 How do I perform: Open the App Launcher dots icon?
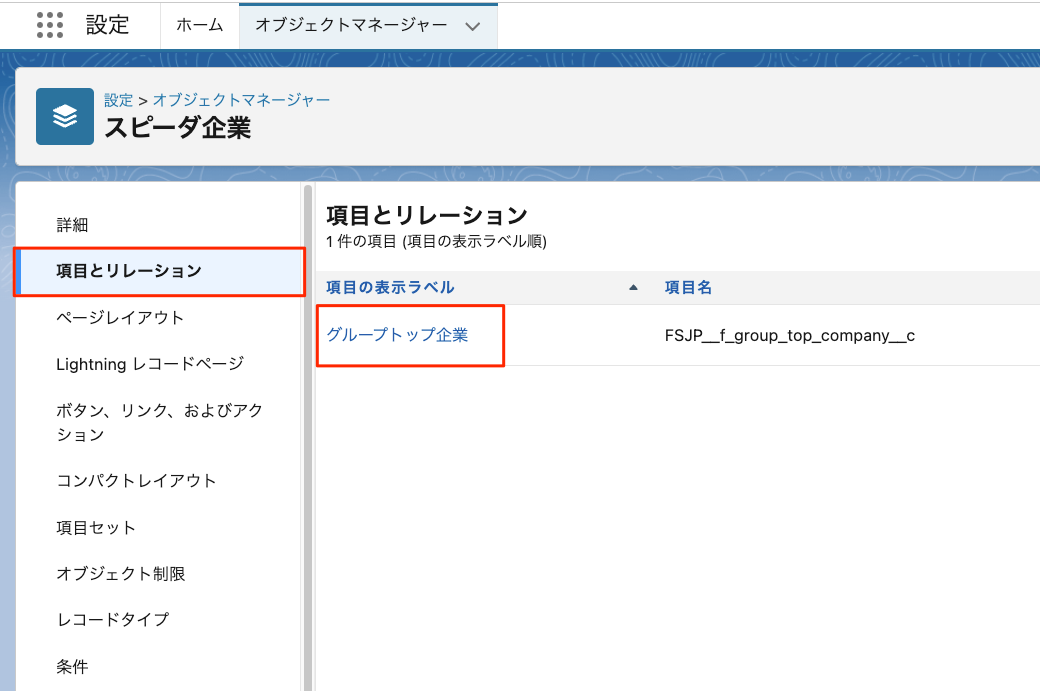click(x=49, y=25)
